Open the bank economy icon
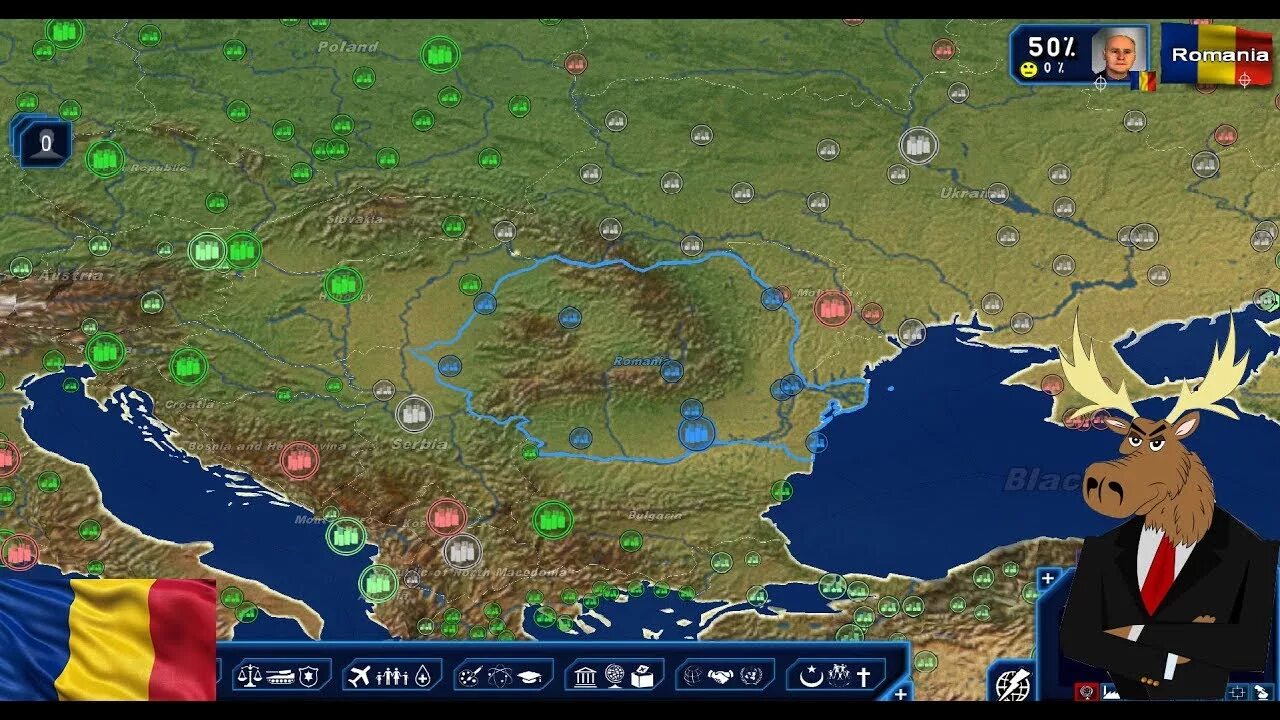Image resolution: width=1280 pixels, height=720 pixels. tap(586, 678)
